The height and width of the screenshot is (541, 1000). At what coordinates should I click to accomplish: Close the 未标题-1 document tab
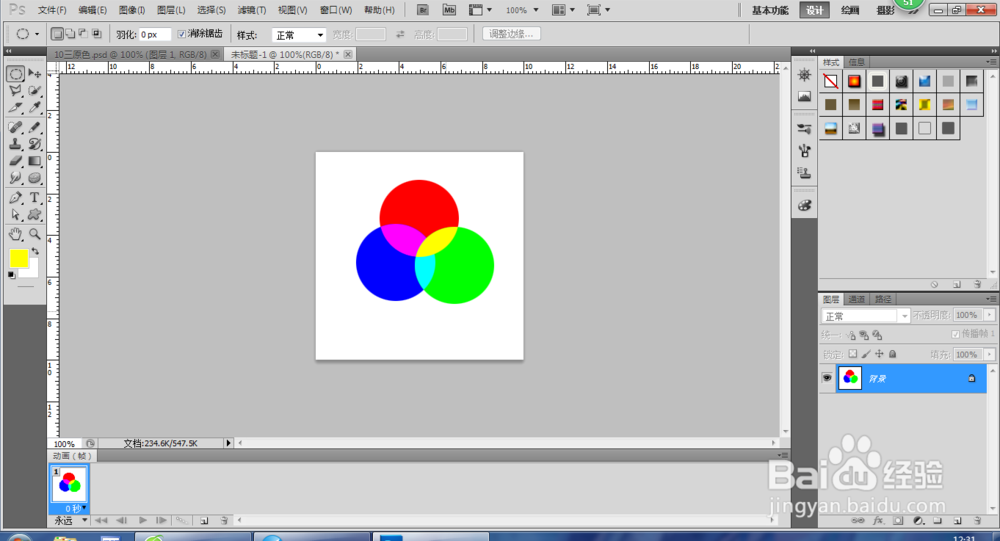(348, 55)
